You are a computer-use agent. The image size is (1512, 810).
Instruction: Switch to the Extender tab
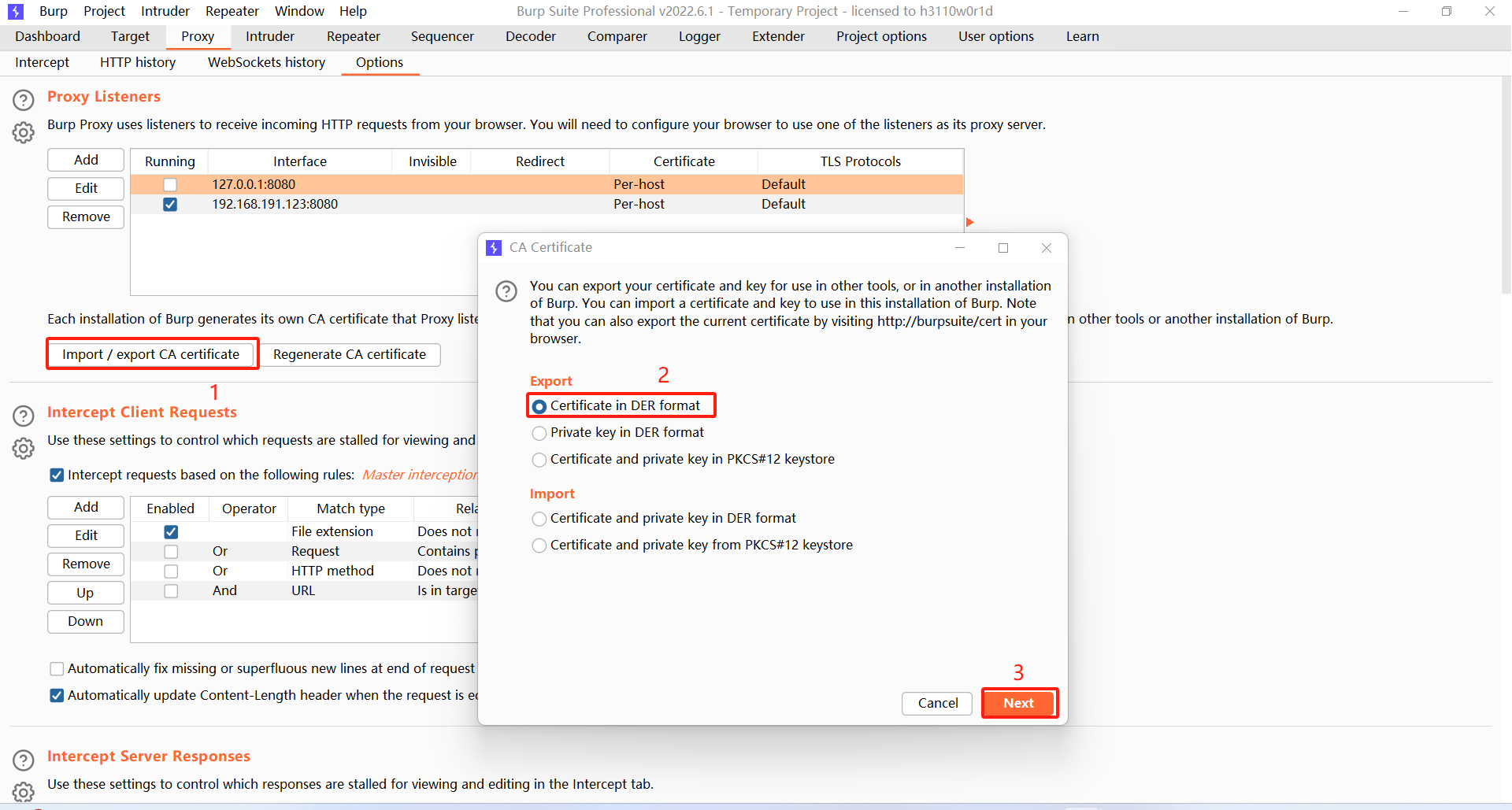pyautogui.click(x=778, y=36)
